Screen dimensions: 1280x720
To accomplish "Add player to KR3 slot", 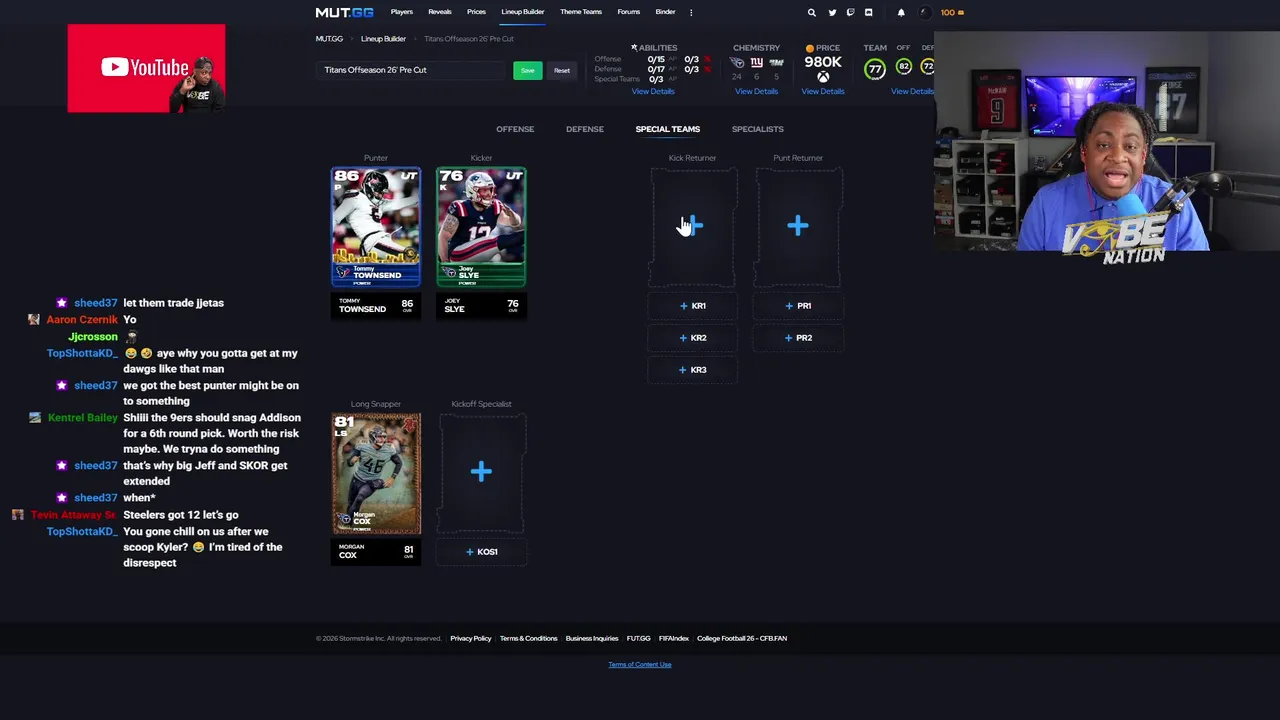I will [x=693, y=370].
